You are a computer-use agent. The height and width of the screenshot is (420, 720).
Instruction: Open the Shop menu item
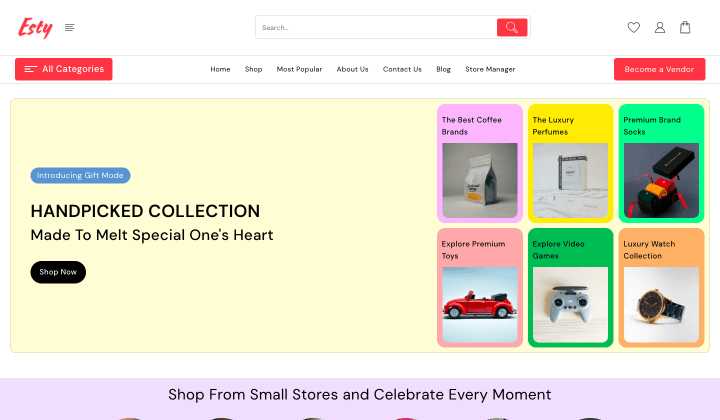click(253, 69)
